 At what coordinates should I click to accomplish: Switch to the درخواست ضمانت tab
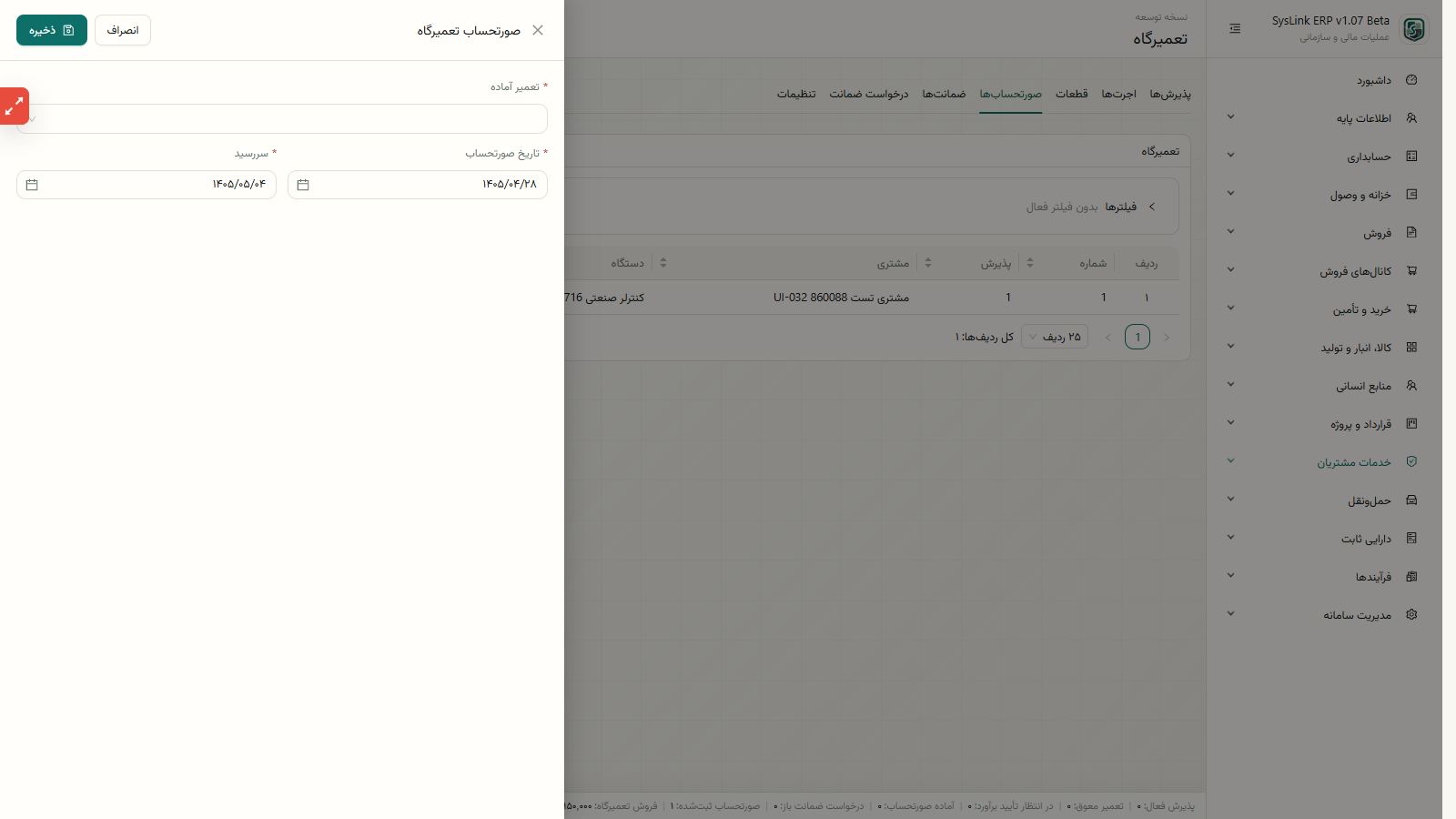click(869, 95)
